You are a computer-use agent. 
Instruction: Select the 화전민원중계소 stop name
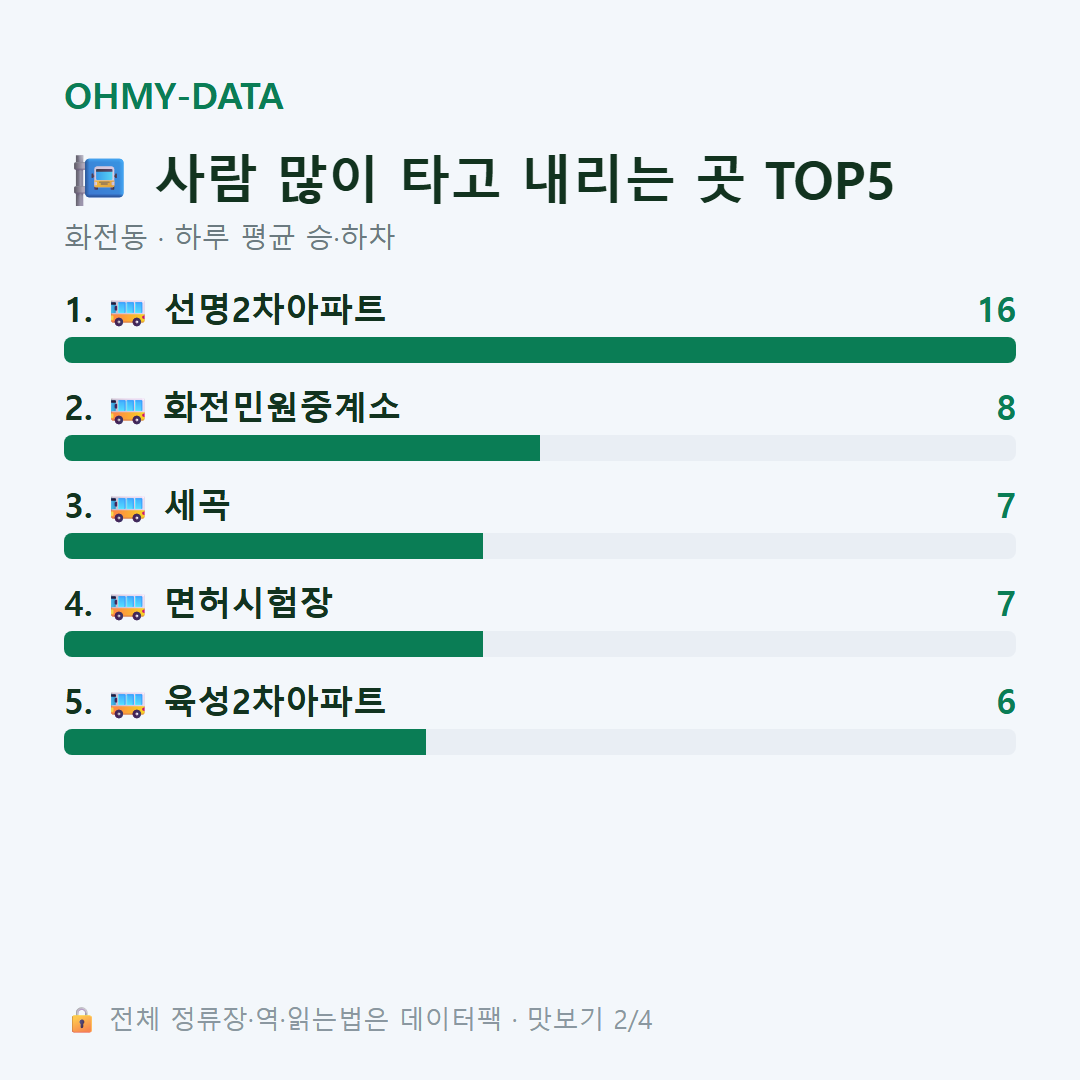pyautogui.click(x=282, y=407)
